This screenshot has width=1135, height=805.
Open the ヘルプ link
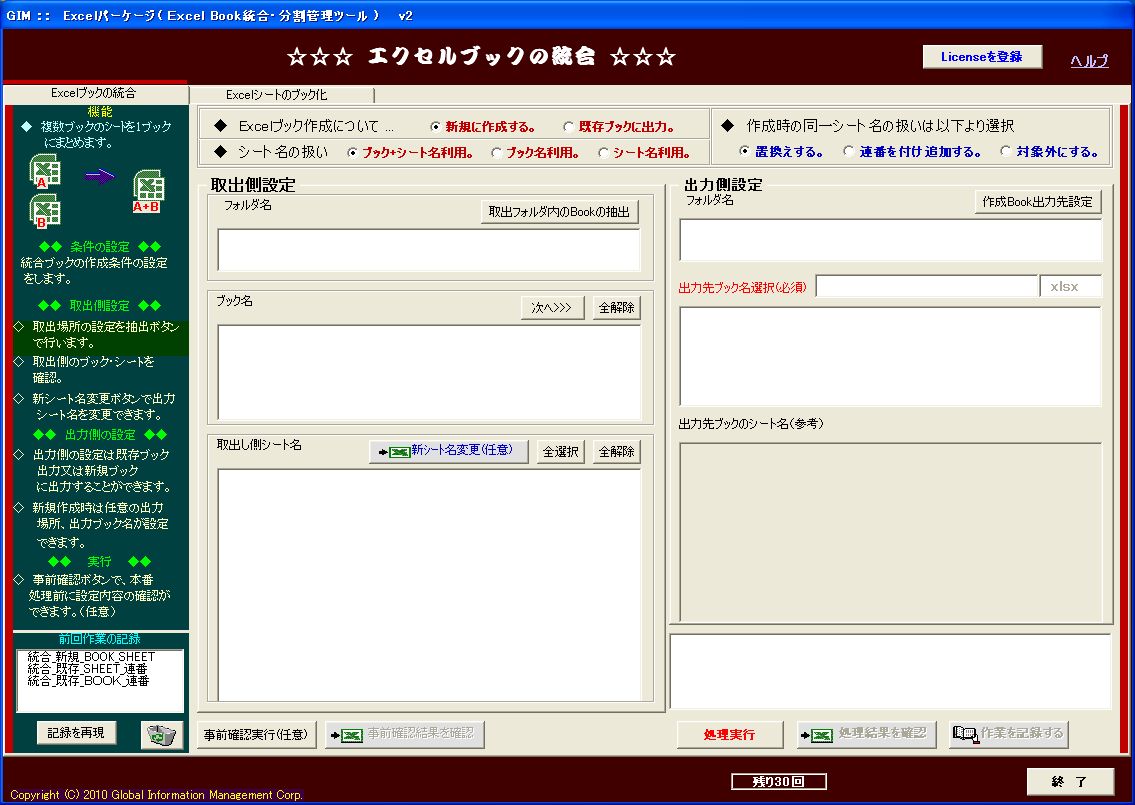[1089, 61]
